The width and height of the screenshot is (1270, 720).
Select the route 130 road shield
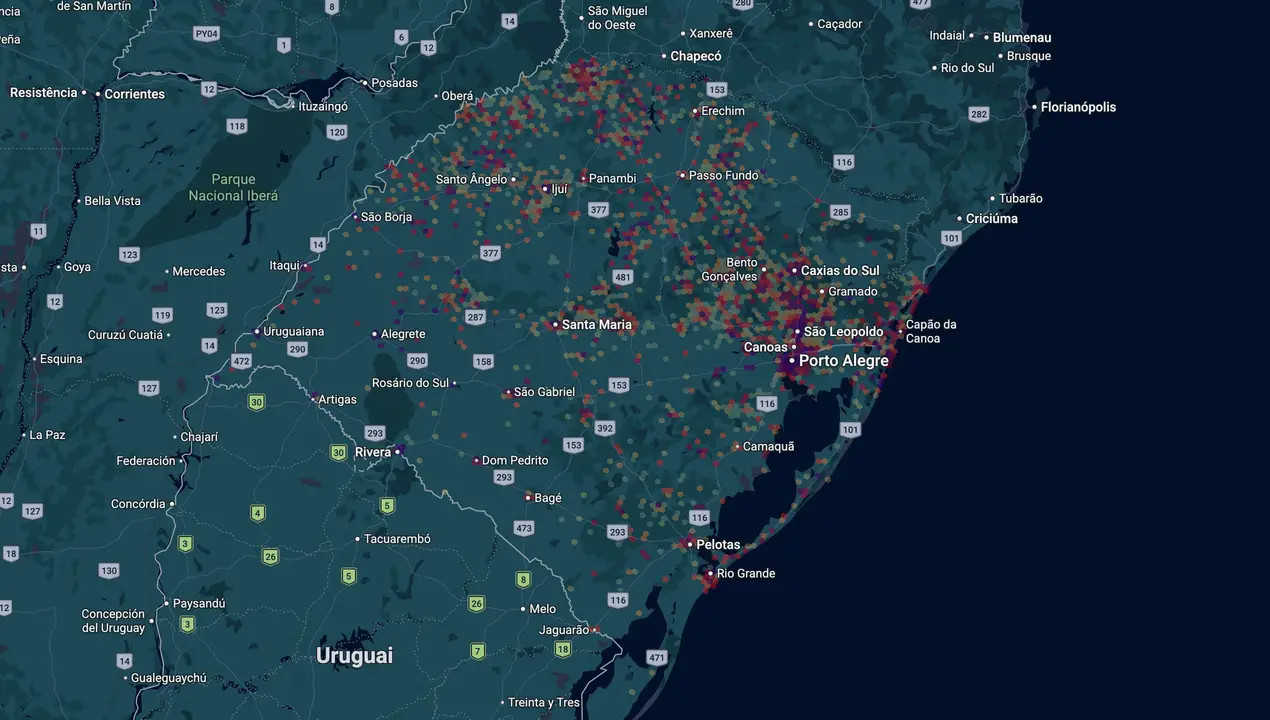click(109, 570)
